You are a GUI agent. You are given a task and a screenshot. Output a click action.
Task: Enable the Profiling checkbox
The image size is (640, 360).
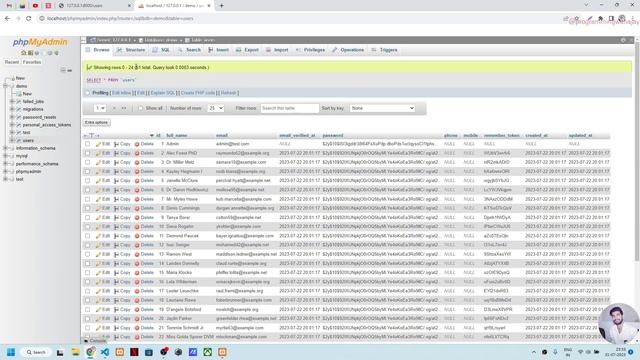pyautogui.click(x=87, y=93)
